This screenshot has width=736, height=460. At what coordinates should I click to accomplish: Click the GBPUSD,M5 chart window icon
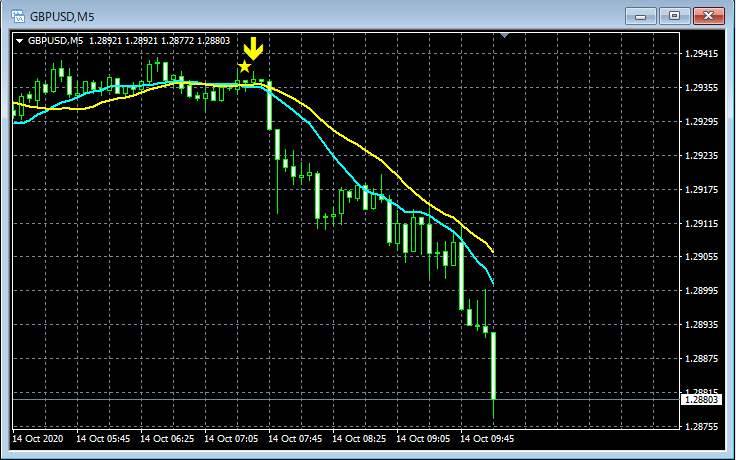pos(18,16)
